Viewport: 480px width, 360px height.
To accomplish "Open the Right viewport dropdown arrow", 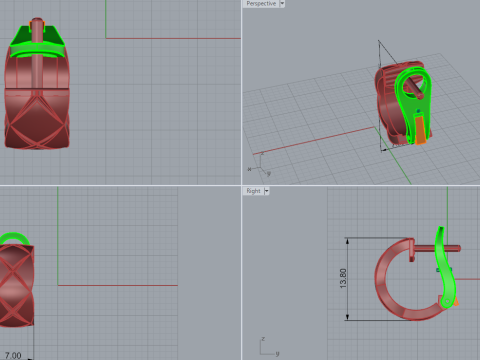I will [x=266, y=191].
